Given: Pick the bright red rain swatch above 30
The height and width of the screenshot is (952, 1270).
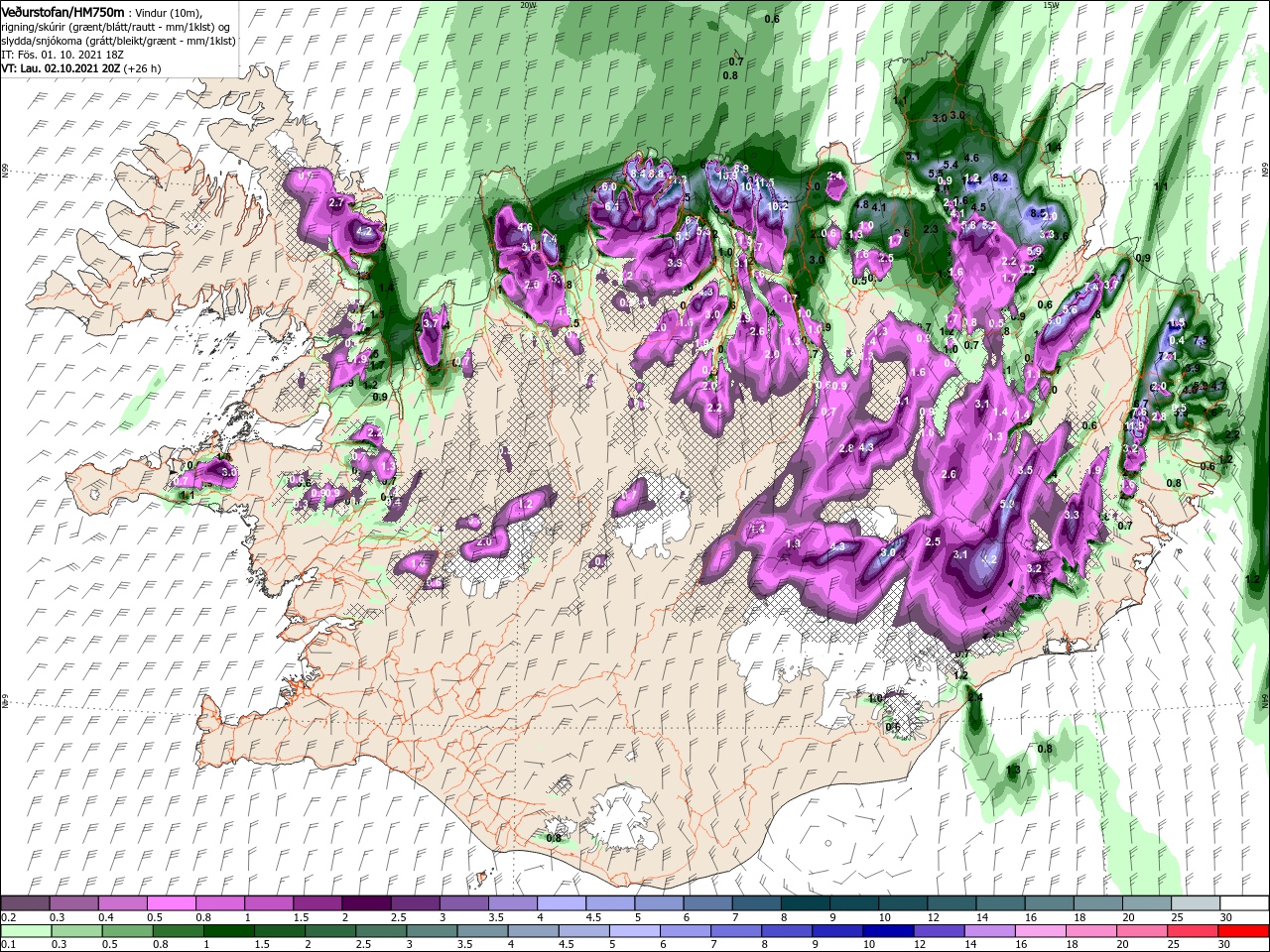Looking at the screenshot, I should (1244, 930).
